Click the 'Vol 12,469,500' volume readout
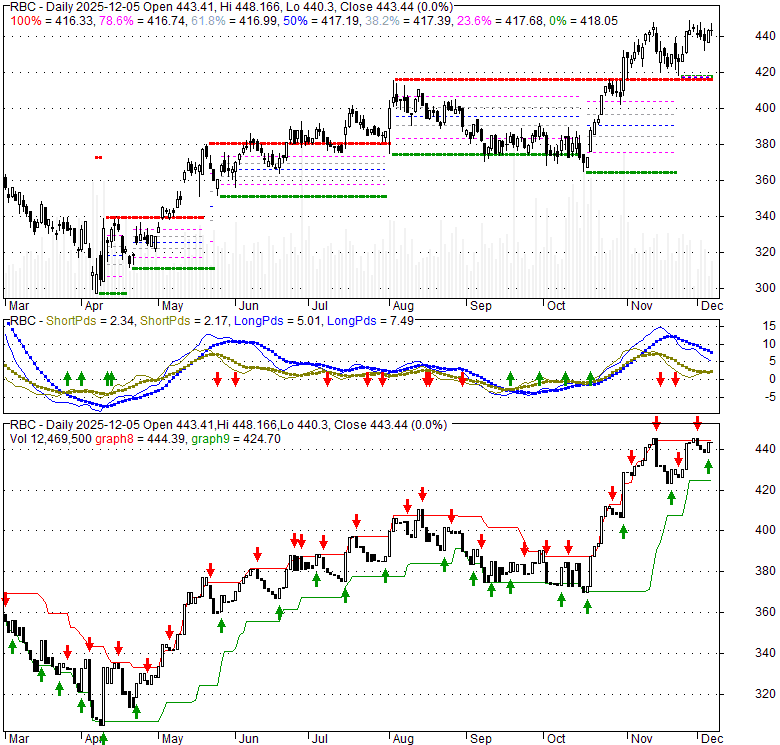Screen dimensions: 780x745 [x=51, y=439]
